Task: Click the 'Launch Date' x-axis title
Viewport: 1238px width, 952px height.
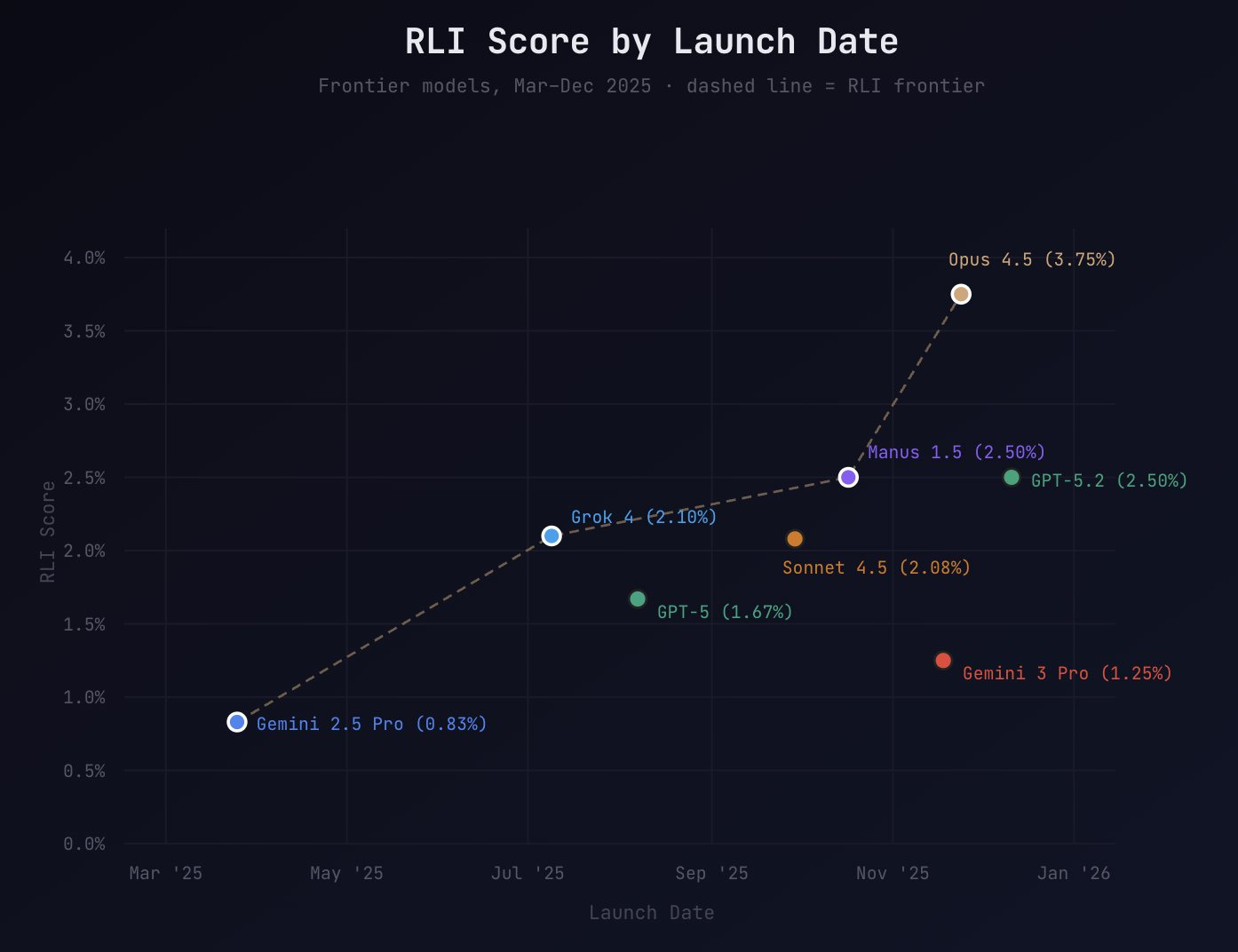Action: click(x=652, y=913)
